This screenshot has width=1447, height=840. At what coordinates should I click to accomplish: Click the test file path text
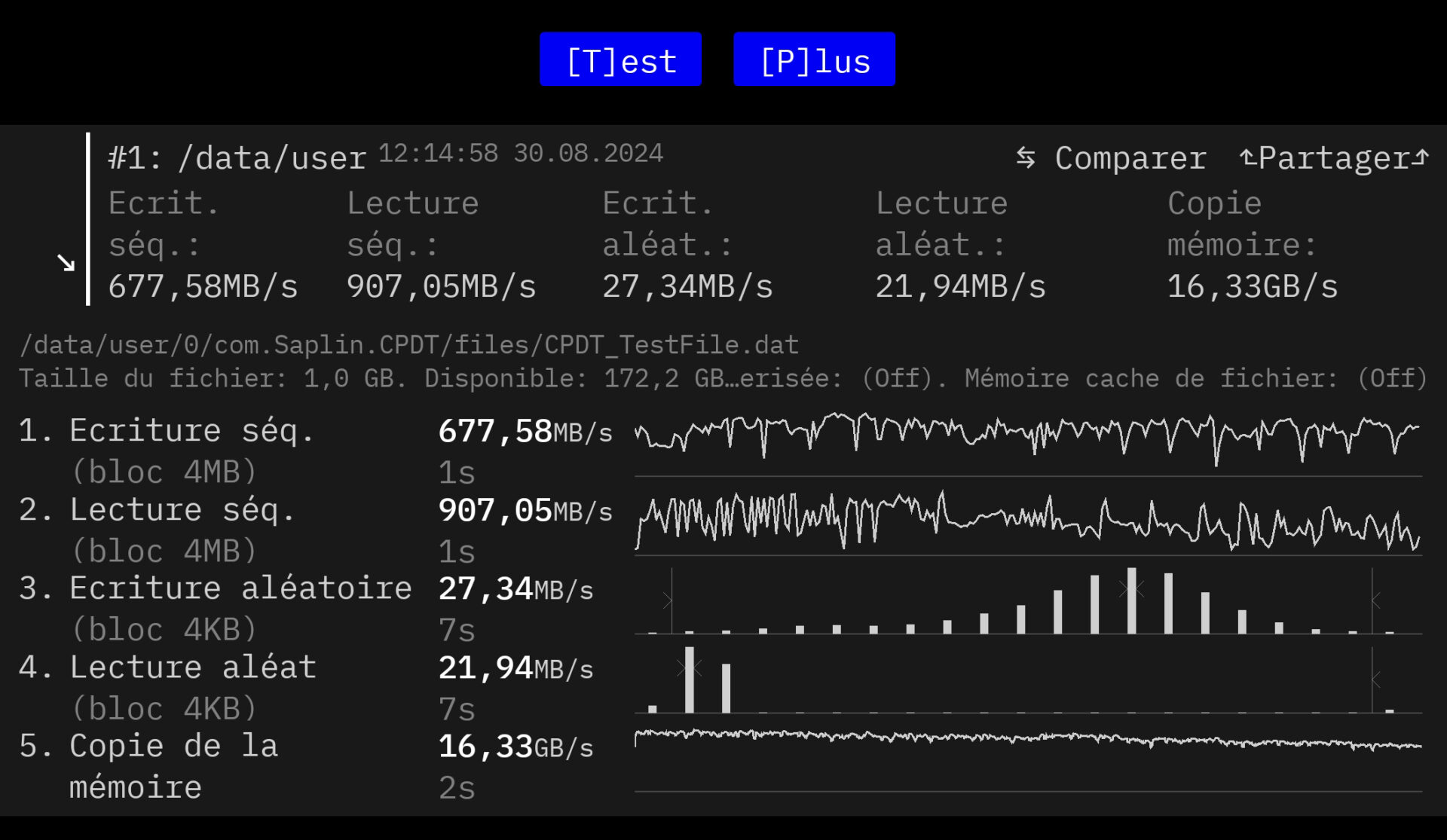408,345
